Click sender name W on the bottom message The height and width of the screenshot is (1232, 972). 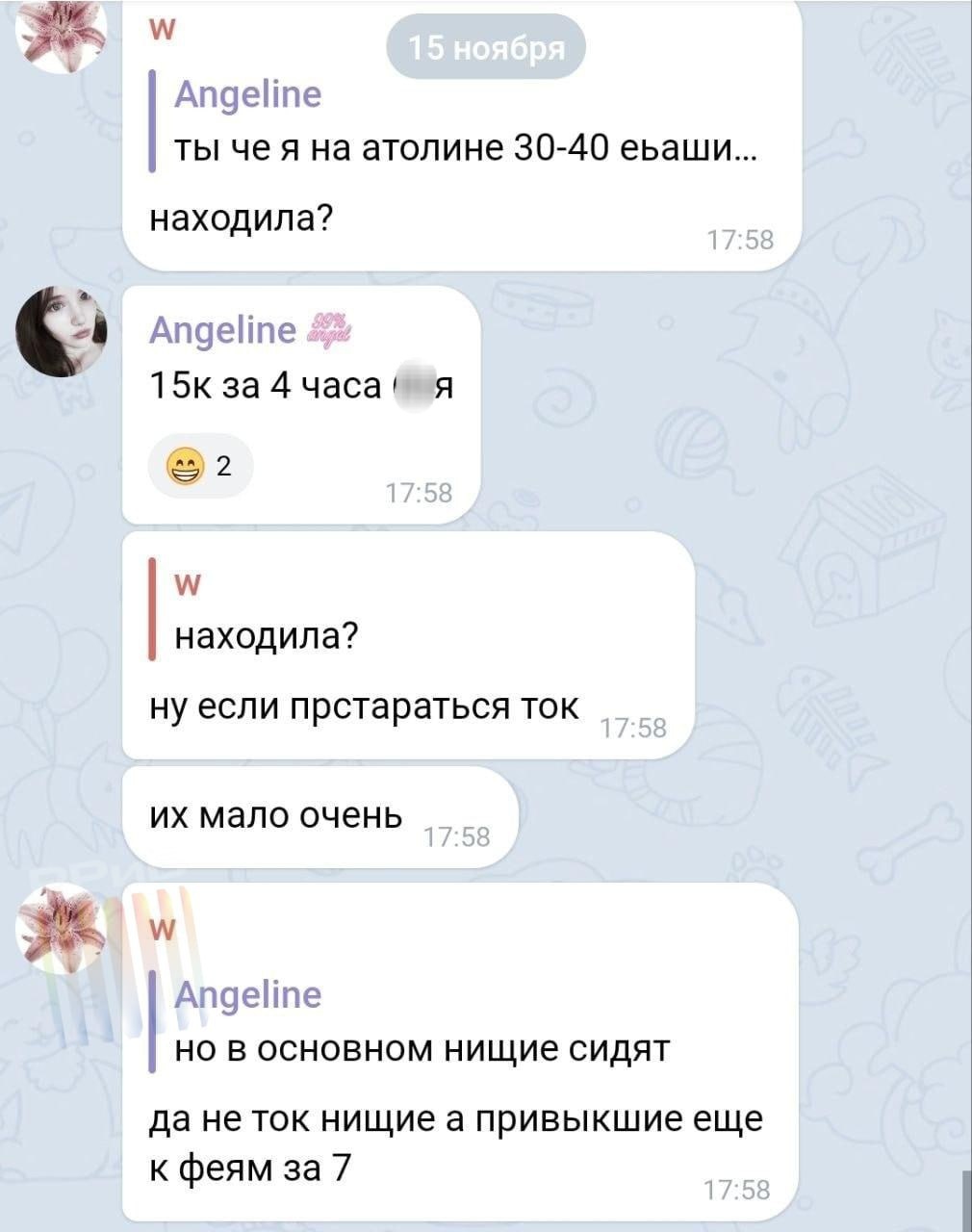pyautogui.click(x=164, y=929)
